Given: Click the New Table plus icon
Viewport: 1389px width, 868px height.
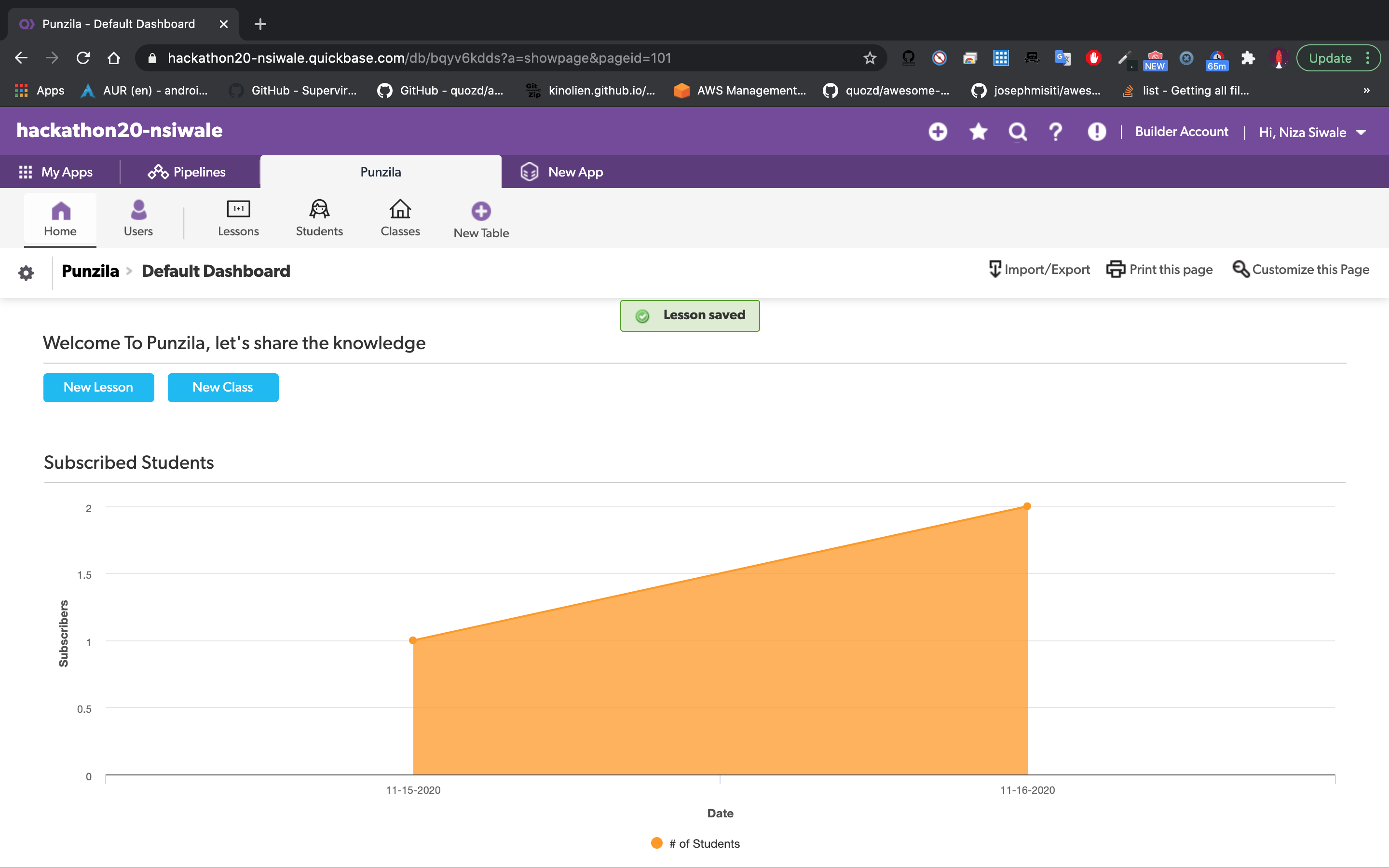Looking at the screenshot, I should point(481,211).
